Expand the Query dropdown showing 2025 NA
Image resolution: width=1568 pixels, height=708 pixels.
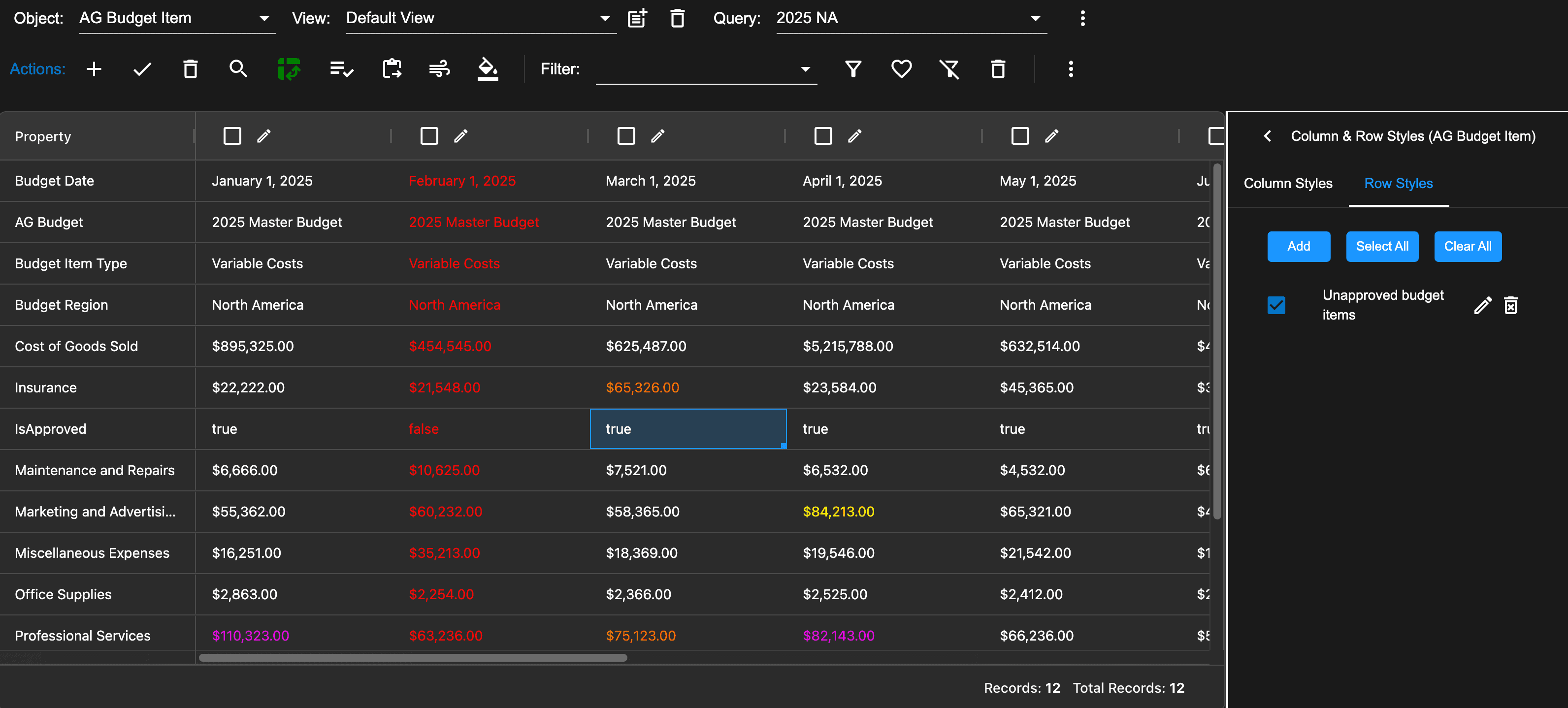[910, 18]
